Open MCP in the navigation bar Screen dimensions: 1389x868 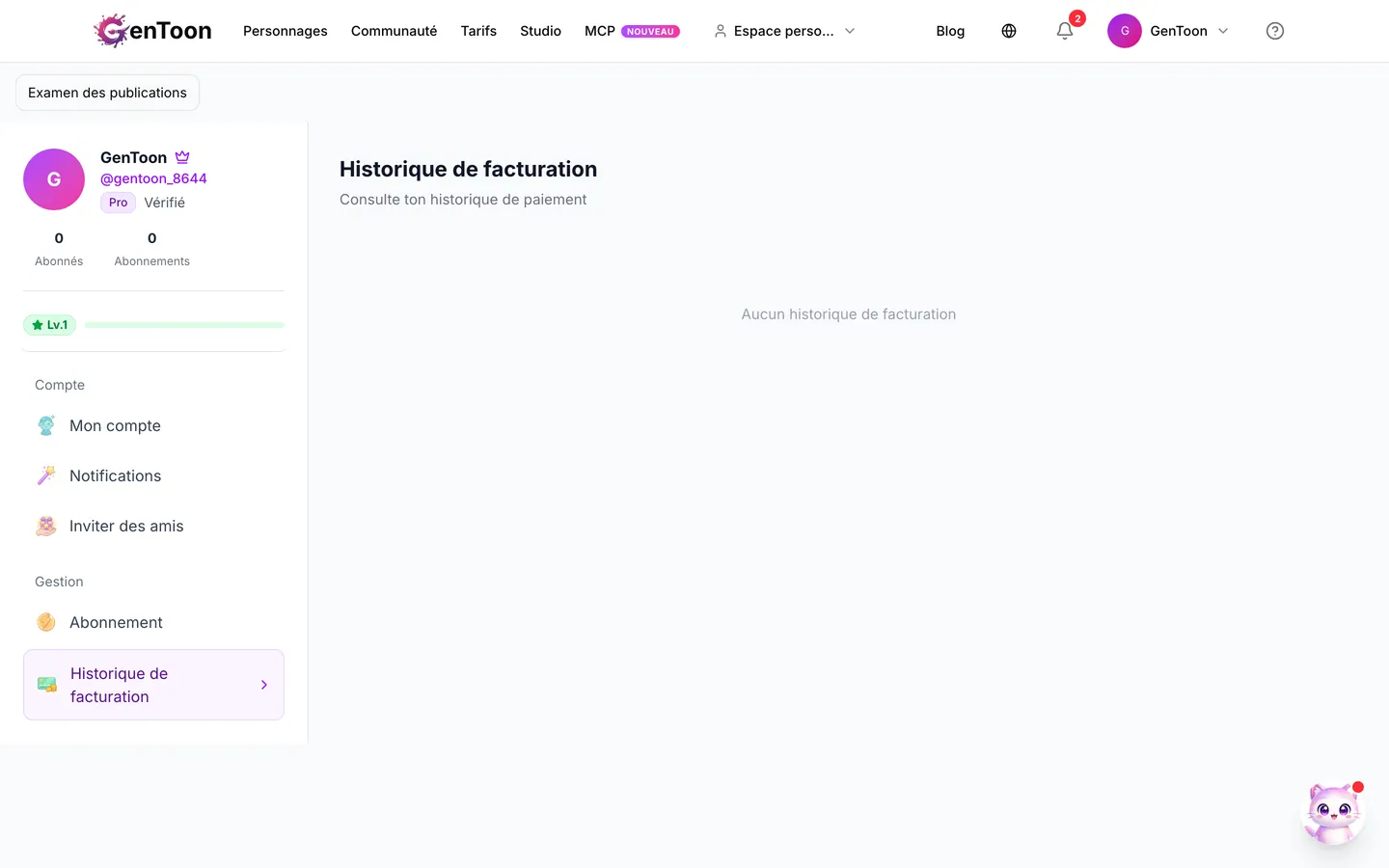(x=632, y=31)
